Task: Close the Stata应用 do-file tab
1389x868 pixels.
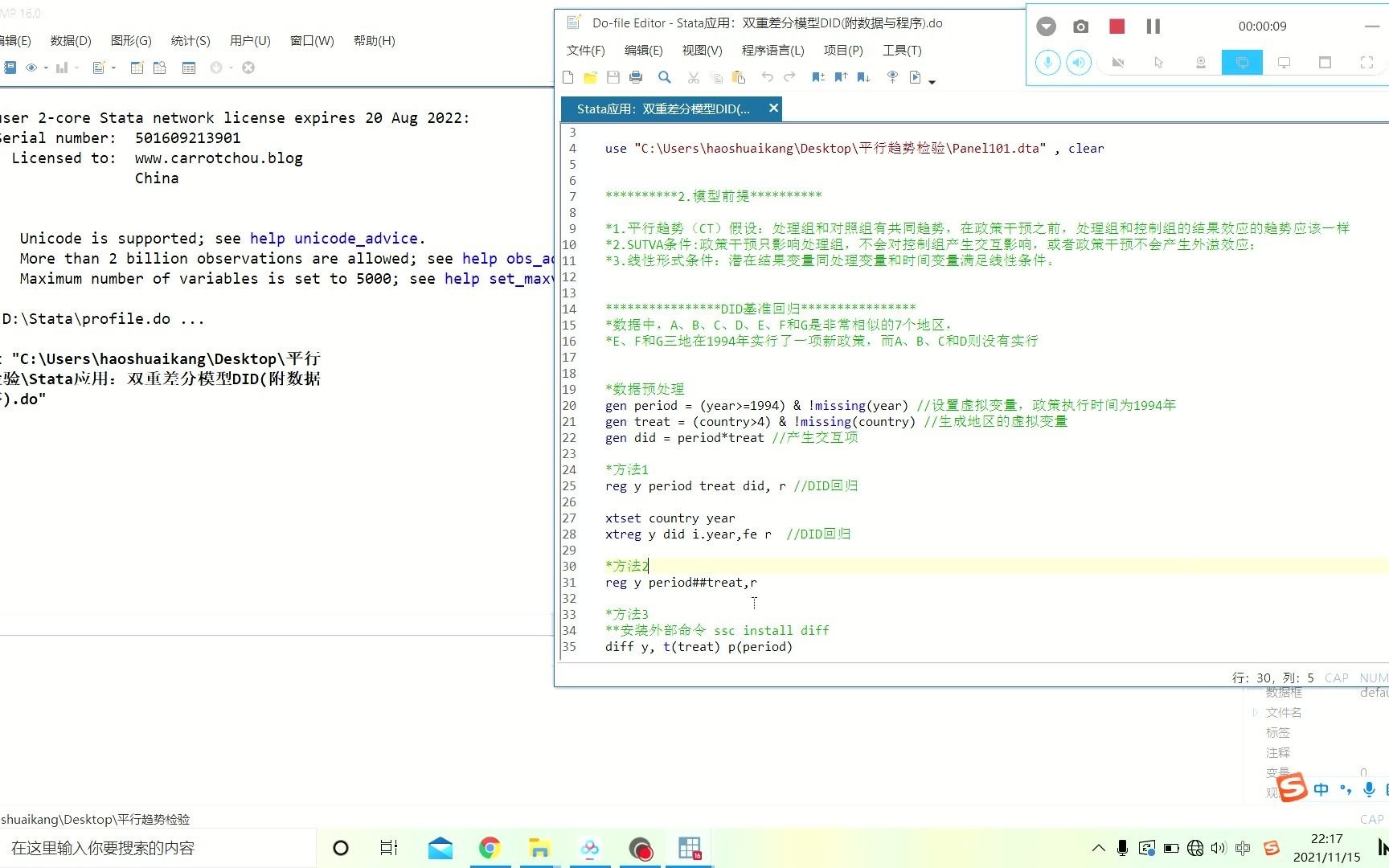Action: [773, 108]
